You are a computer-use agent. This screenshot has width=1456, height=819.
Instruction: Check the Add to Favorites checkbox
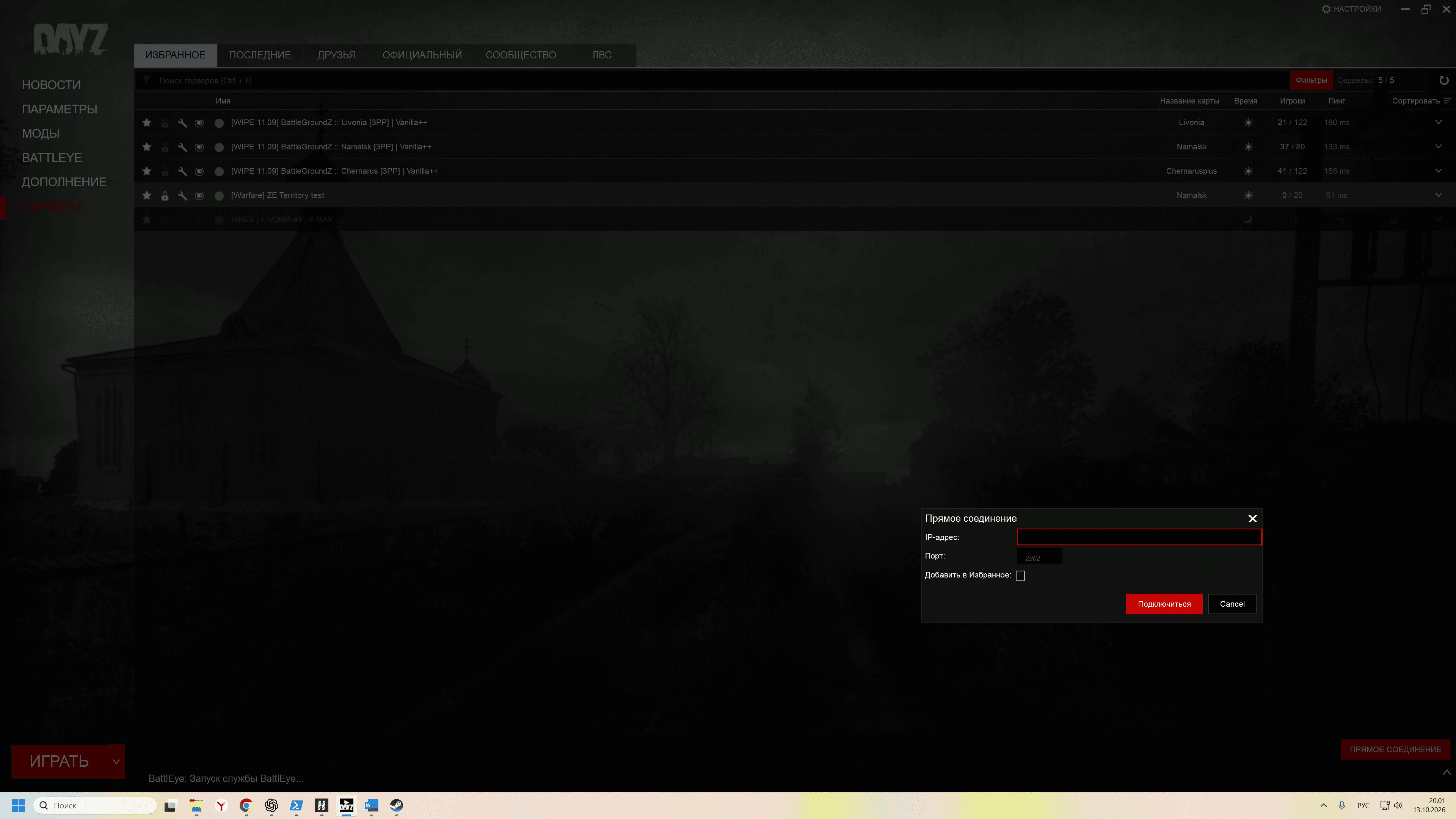coord(1020,576)
